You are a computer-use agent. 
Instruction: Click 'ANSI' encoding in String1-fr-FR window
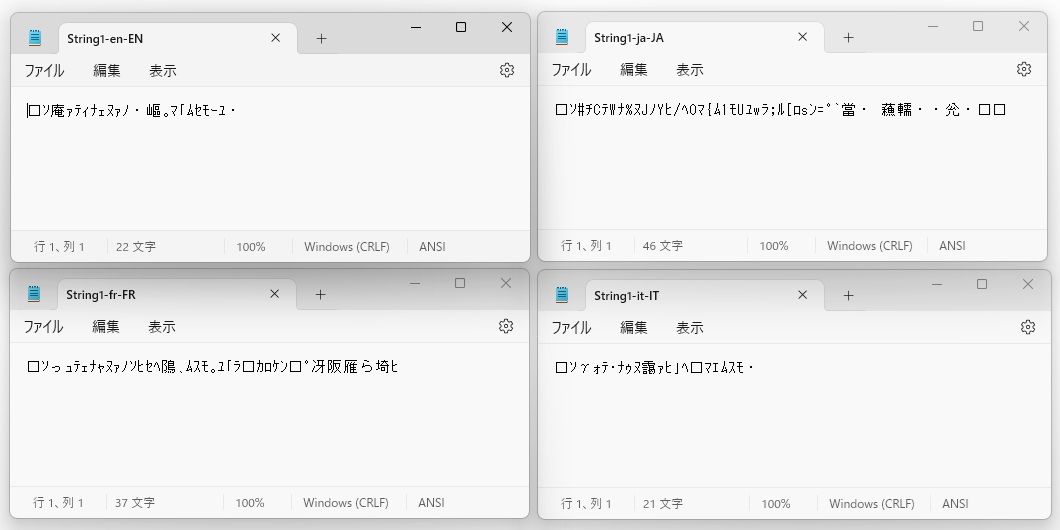click(431, 503)
